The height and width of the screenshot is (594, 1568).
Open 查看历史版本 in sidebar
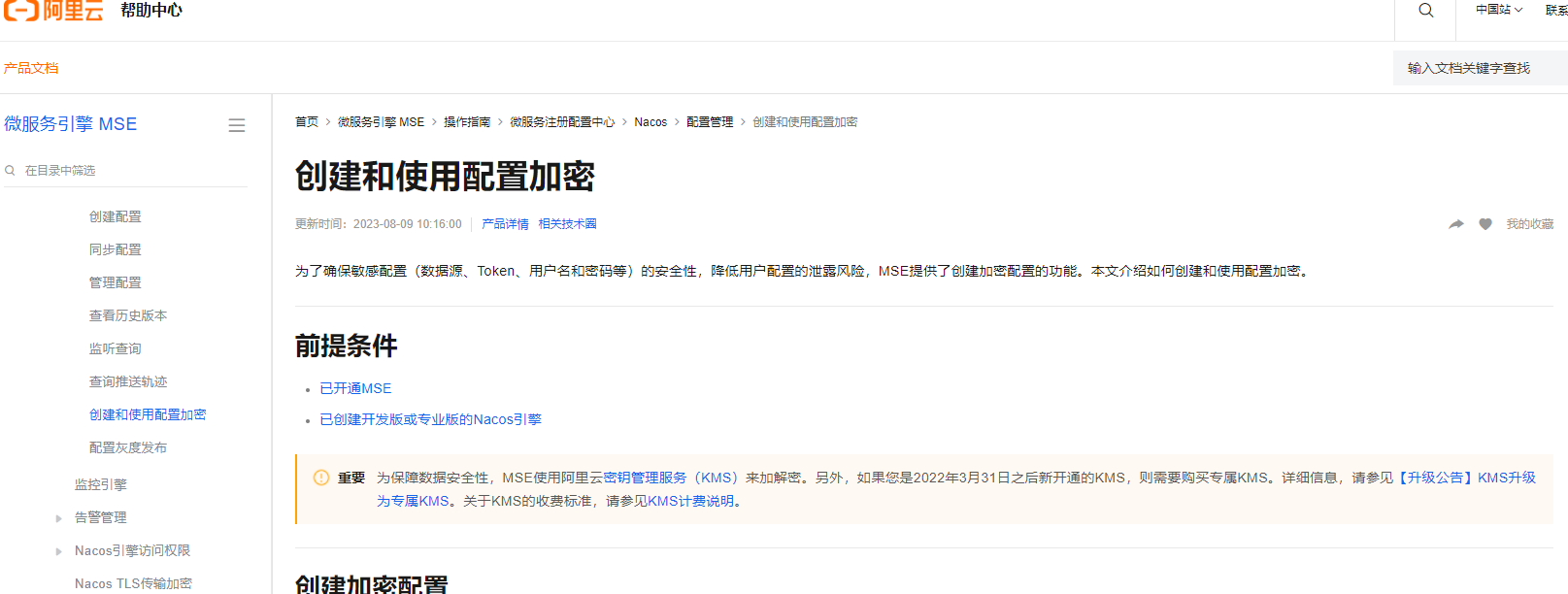coord(128,315)
